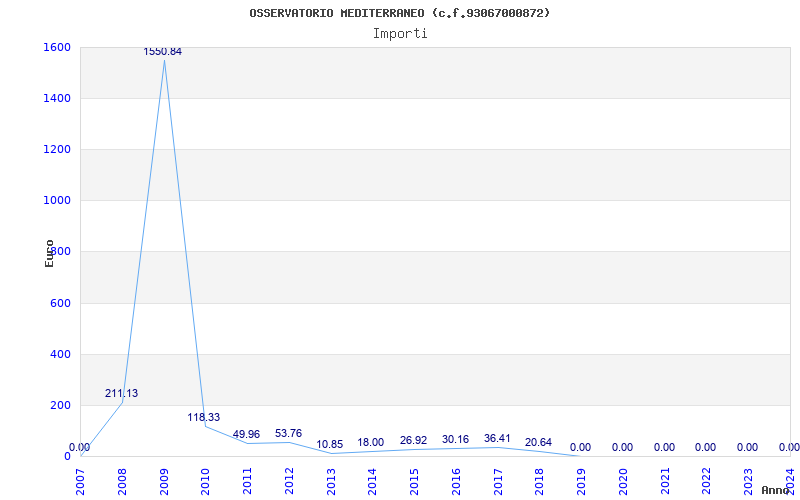Image resolution: width=800 pixels, height=500 pixels.
Task: Click the 10.85 data label
Action: (x=330, y=444)
